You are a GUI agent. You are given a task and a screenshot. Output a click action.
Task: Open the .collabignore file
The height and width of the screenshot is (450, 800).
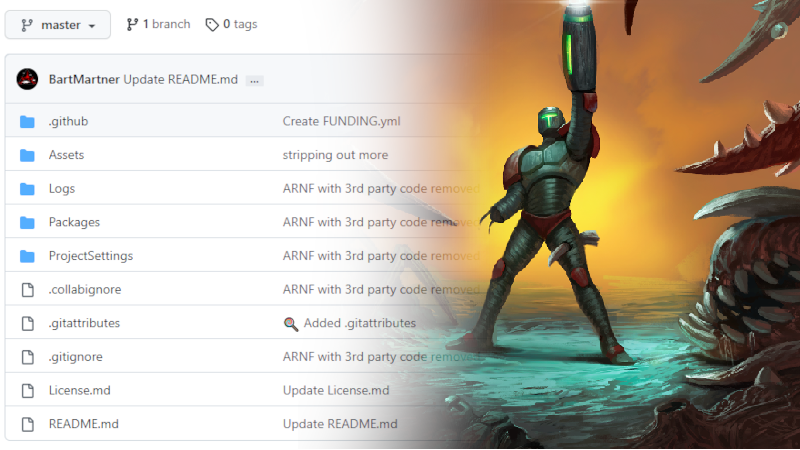[85, 290]
